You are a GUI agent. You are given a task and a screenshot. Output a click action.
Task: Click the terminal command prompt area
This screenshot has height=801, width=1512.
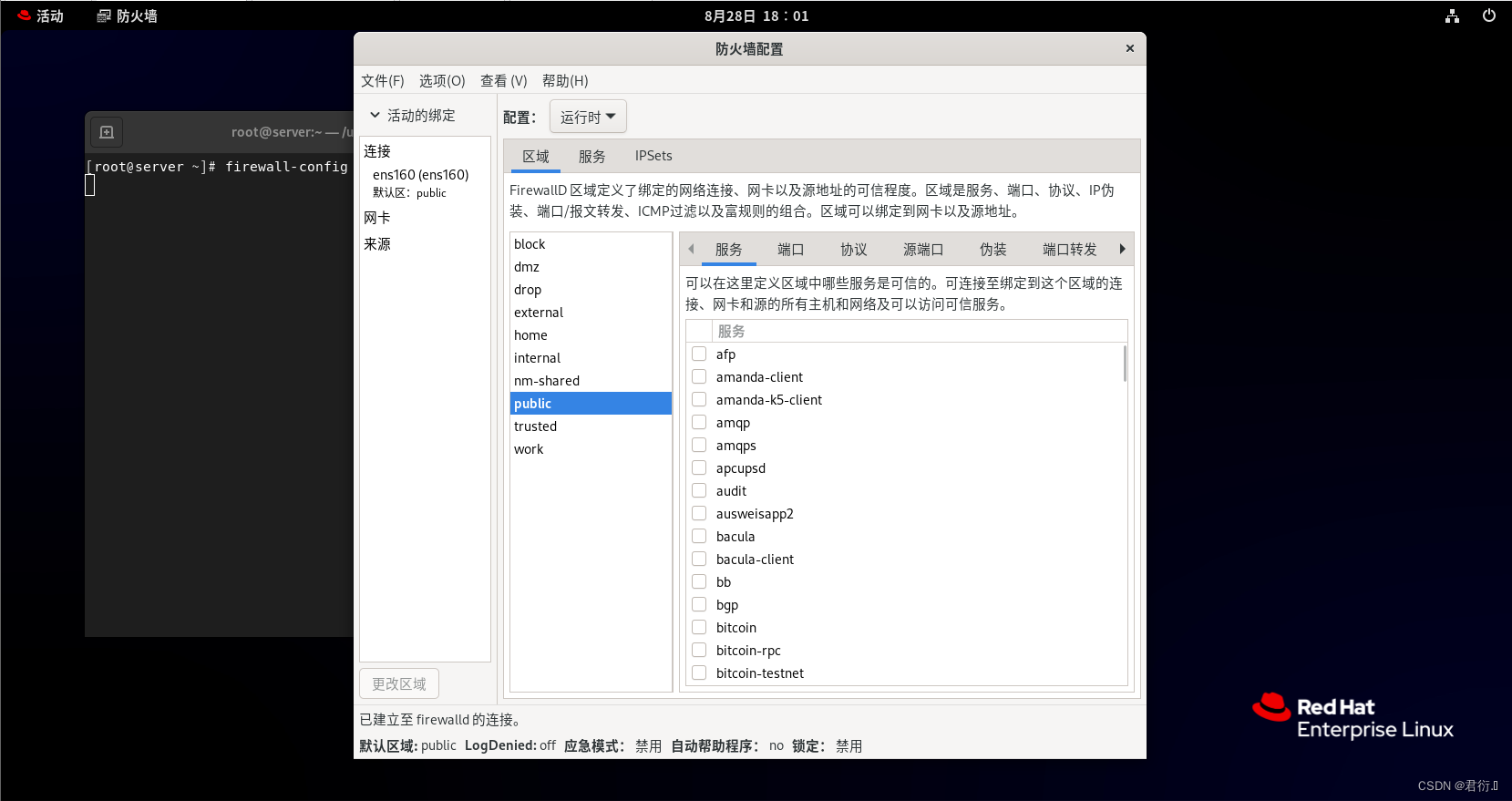click(x=219, y=396)
